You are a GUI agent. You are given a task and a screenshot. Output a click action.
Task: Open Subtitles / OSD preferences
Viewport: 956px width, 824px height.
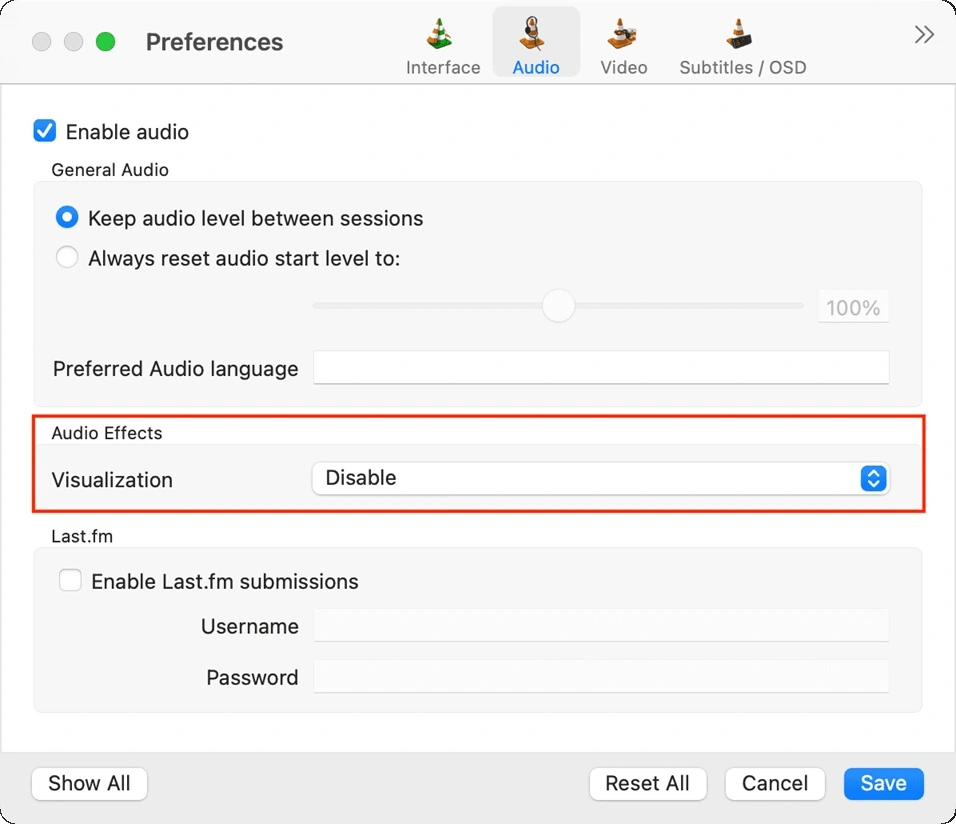pyautogui.click(x=742, y=42)
